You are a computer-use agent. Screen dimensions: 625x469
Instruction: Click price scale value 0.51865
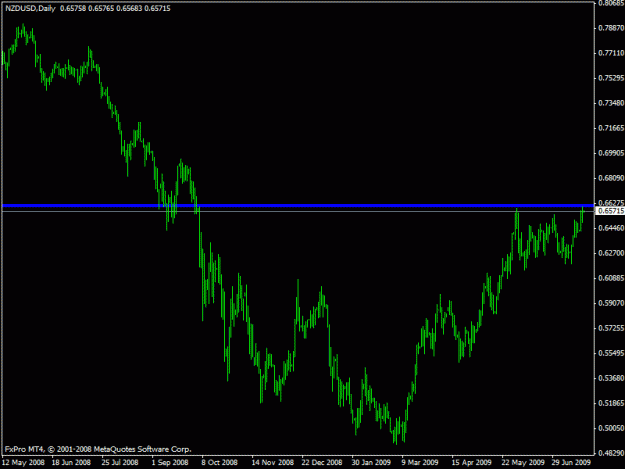[611, 403]
